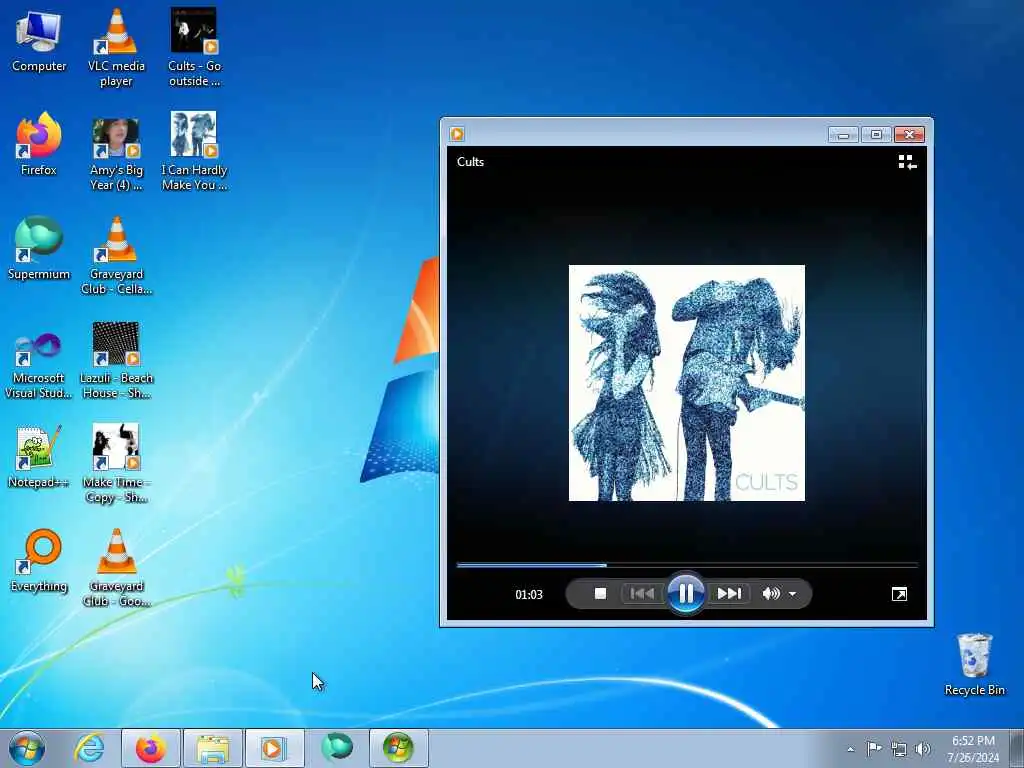
Task: Open Supermium from the taskbar
Action: tap(337, 748)
